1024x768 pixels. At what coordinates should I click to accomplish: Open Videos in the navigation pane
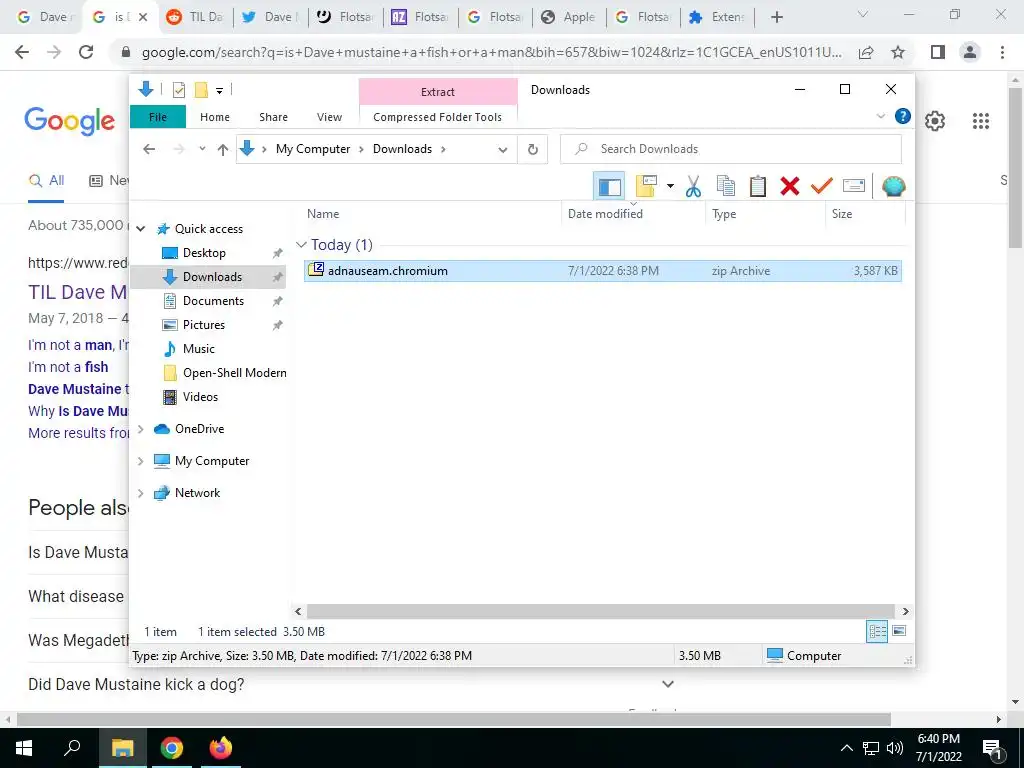200,397
